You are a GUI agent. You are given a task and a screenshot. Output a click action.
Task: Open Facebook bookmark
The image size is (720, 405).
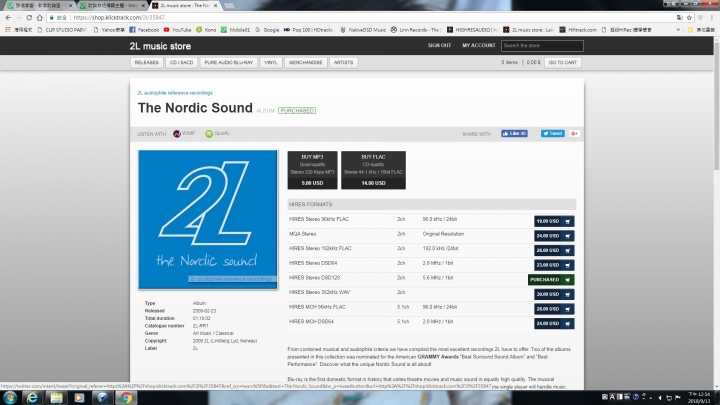144,29
